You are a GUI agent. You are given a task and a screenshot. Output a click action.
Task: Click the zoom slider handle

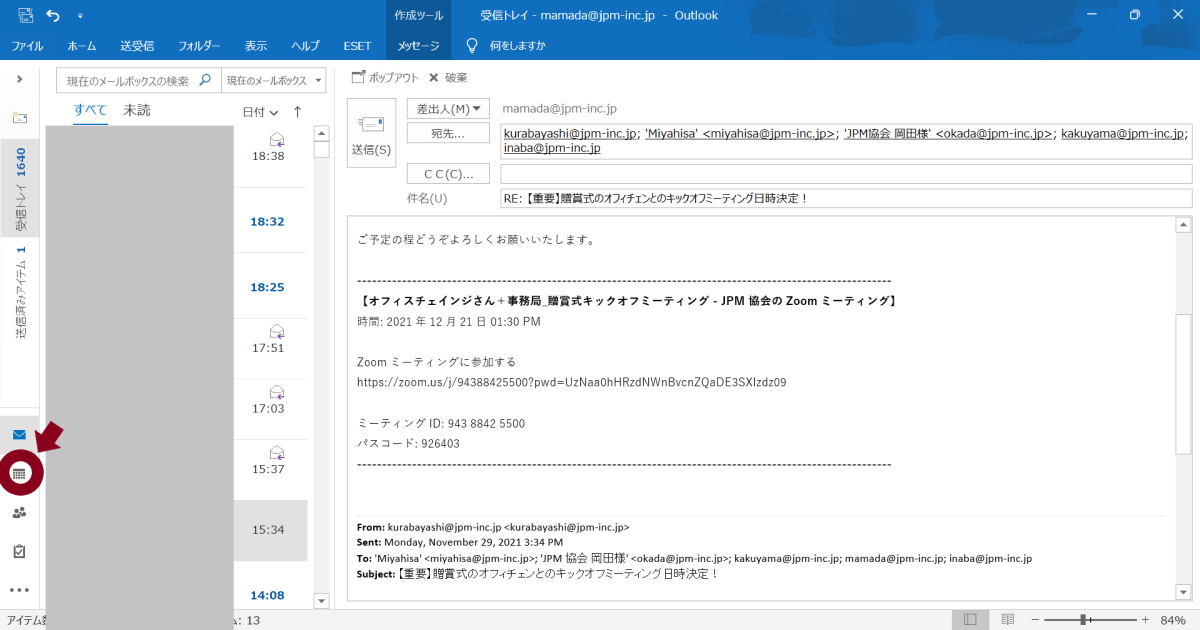[1083, 620]
